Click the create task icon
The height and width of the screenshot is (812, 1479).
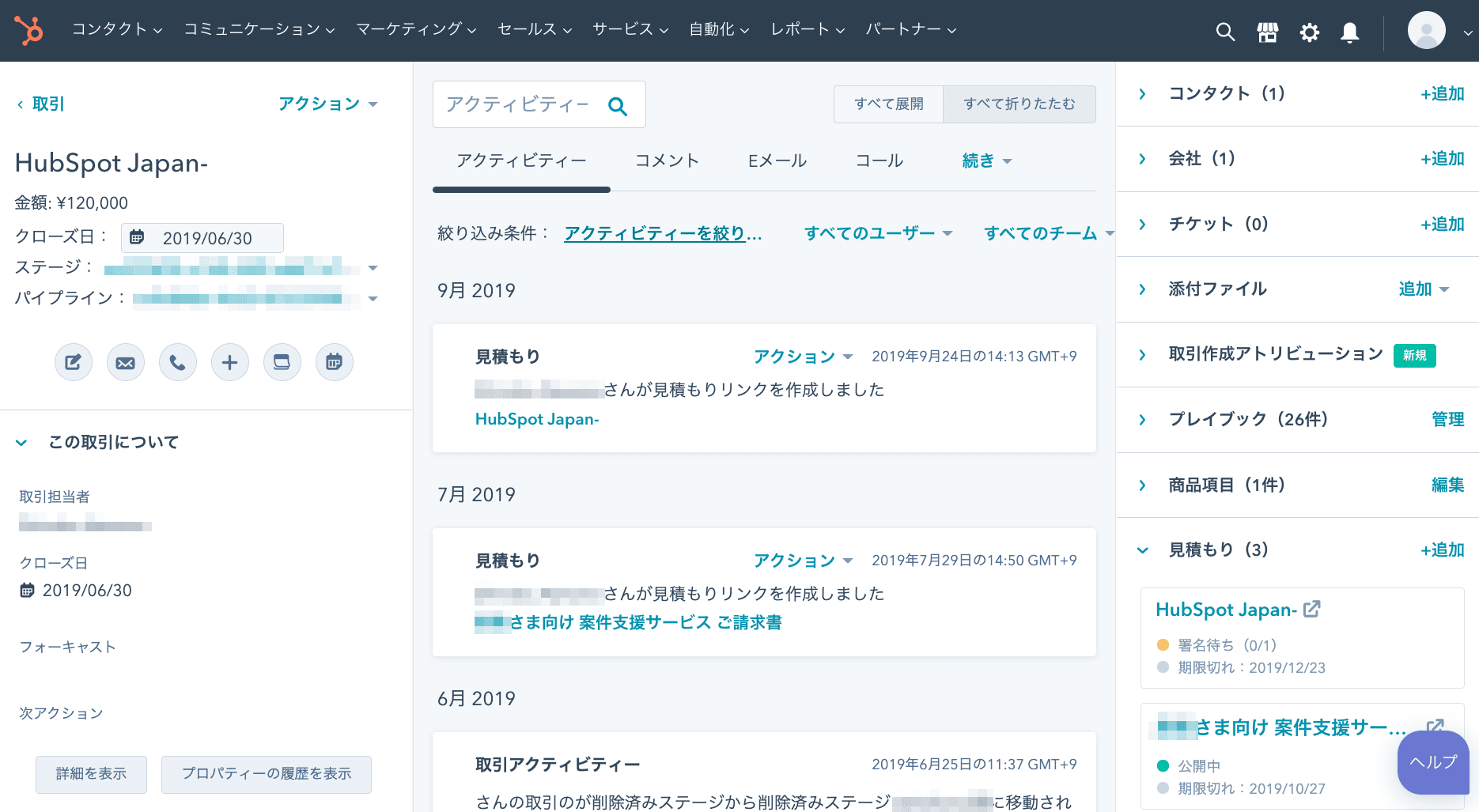pos(282,362)
